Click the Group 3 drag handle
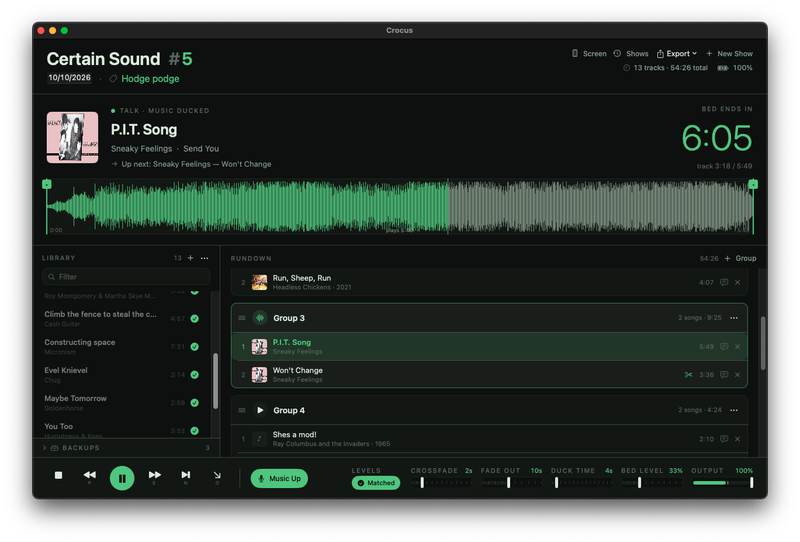The width and height of the screenshot is (800, 542). [242, 318]
